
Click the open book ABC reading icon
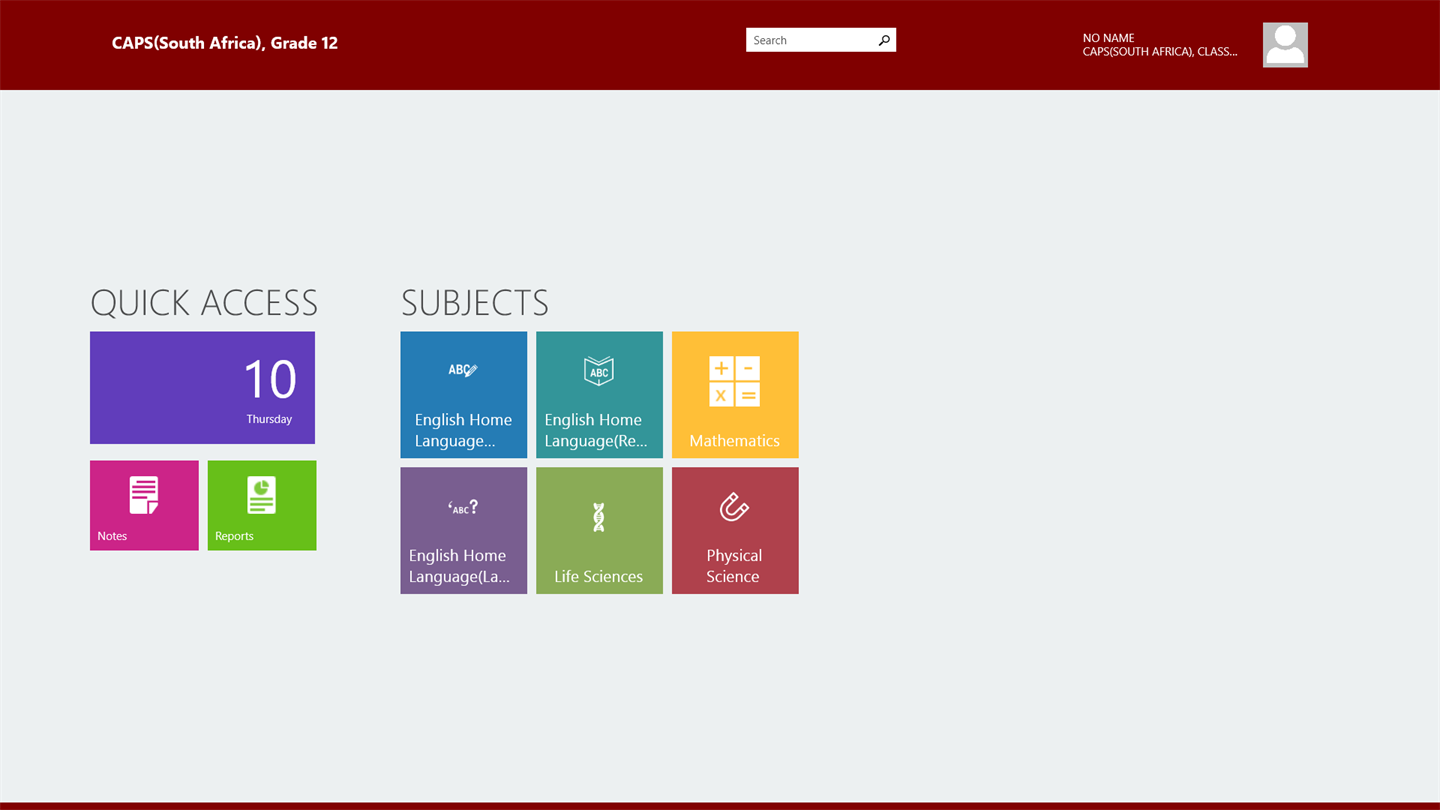(599, 371)
